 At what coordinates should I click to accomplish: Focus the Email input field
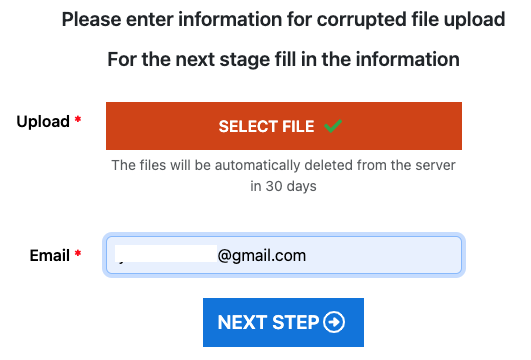284,255
